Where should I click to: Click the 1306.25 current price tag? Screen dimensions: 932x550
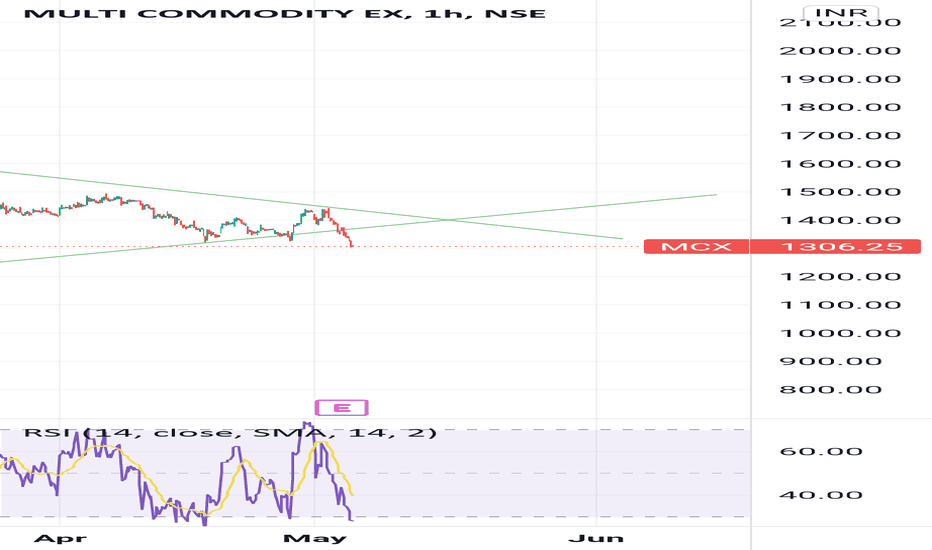pyautogui.click(x=836, y=247)
